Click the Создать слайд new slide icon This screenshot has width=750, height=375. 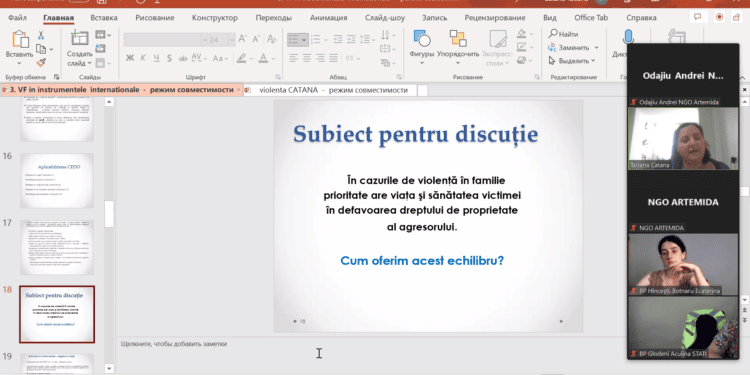click(79, 39)
